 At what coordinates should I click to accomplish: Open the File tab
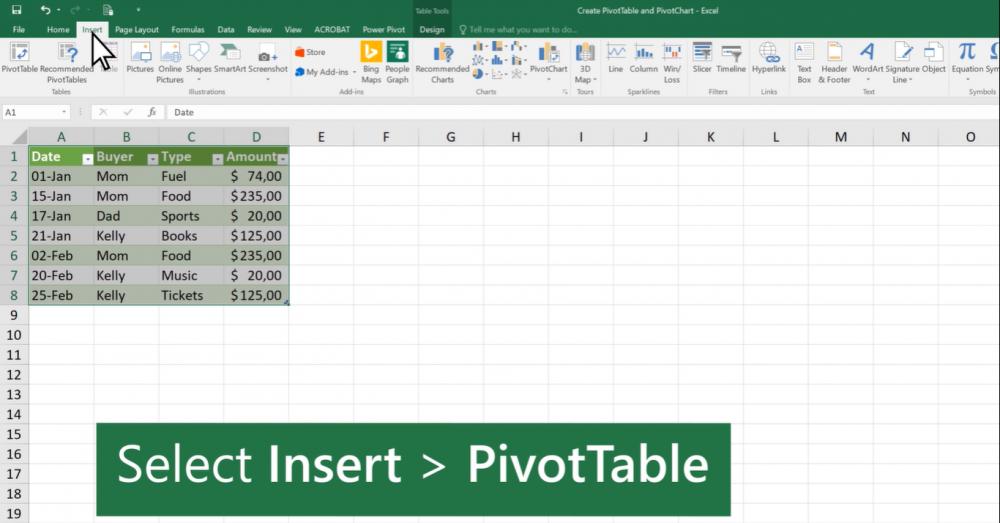[x=19, y=29]
